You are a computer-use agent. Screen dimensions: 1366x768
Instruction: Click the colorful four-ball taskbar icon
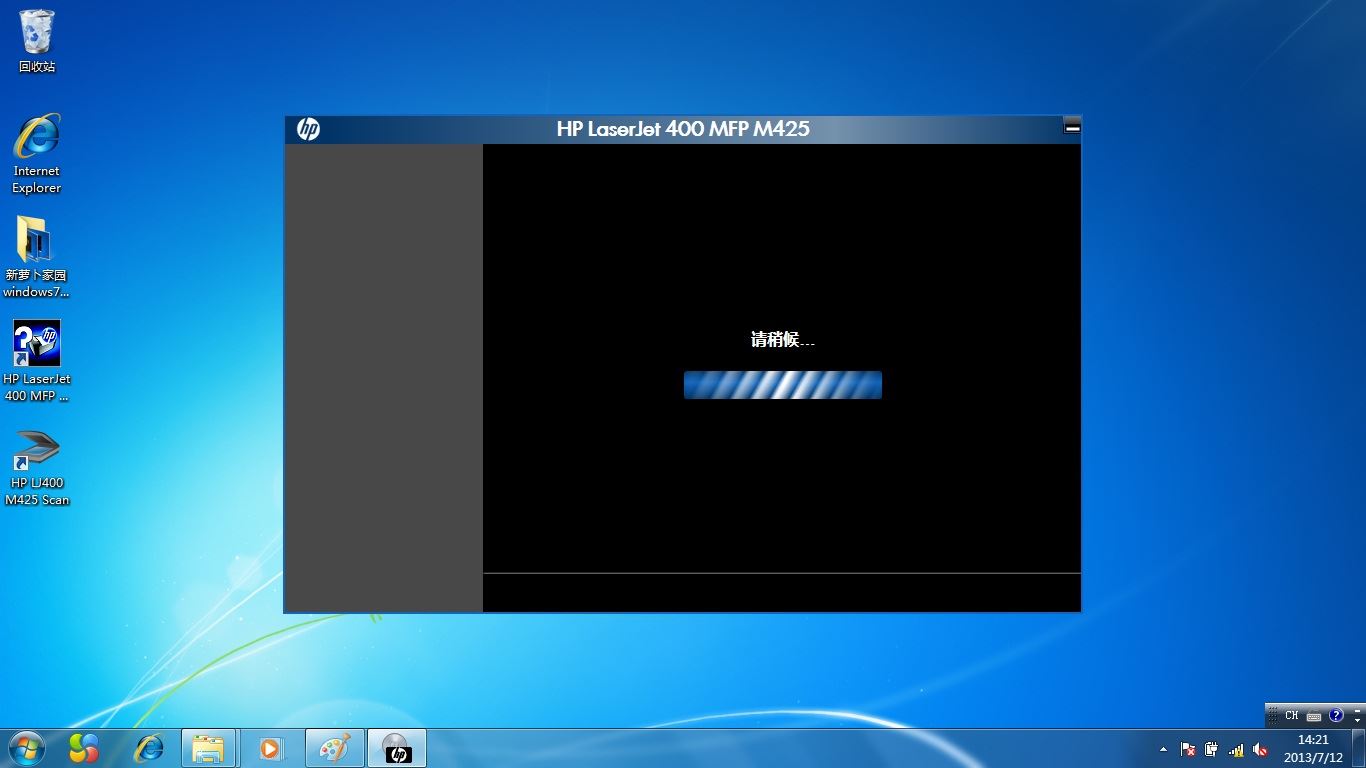[x=84, y=748]
